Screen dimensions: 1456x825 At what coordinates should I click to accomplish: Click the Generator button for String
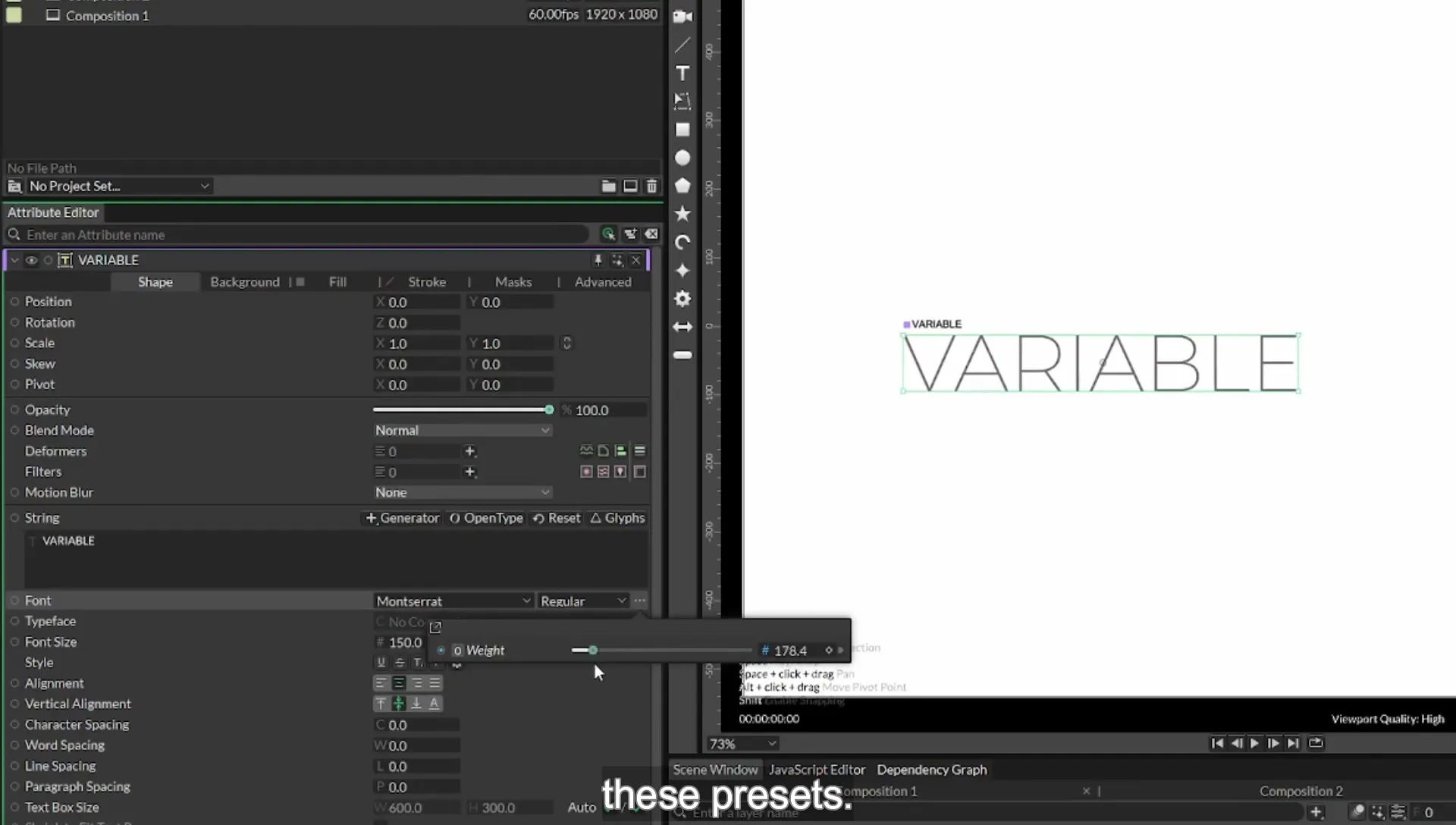(402, 518)
